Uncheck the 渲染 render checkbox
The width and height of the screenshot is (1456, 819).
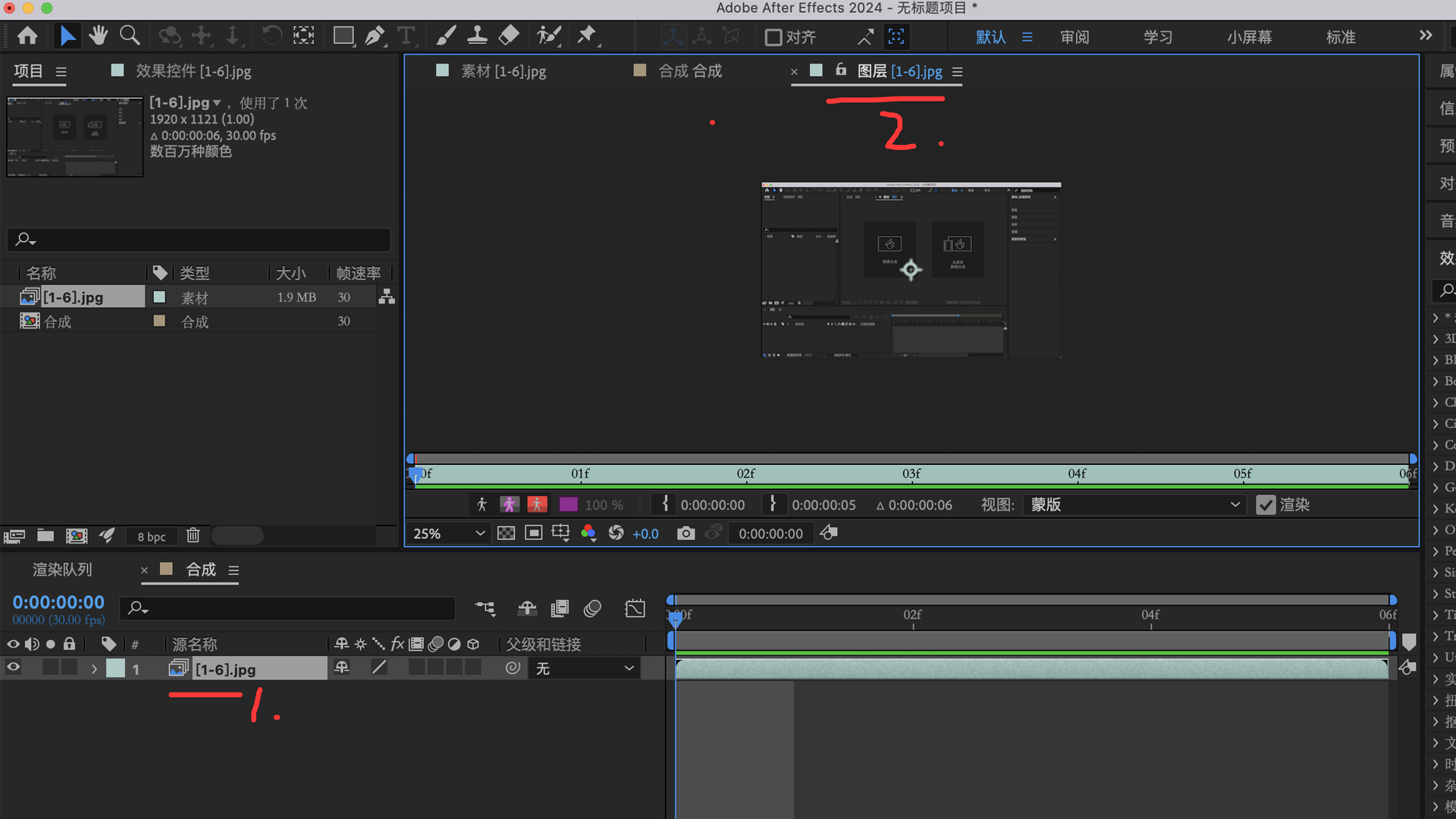pyautogui.click(x=1266, y=505)
